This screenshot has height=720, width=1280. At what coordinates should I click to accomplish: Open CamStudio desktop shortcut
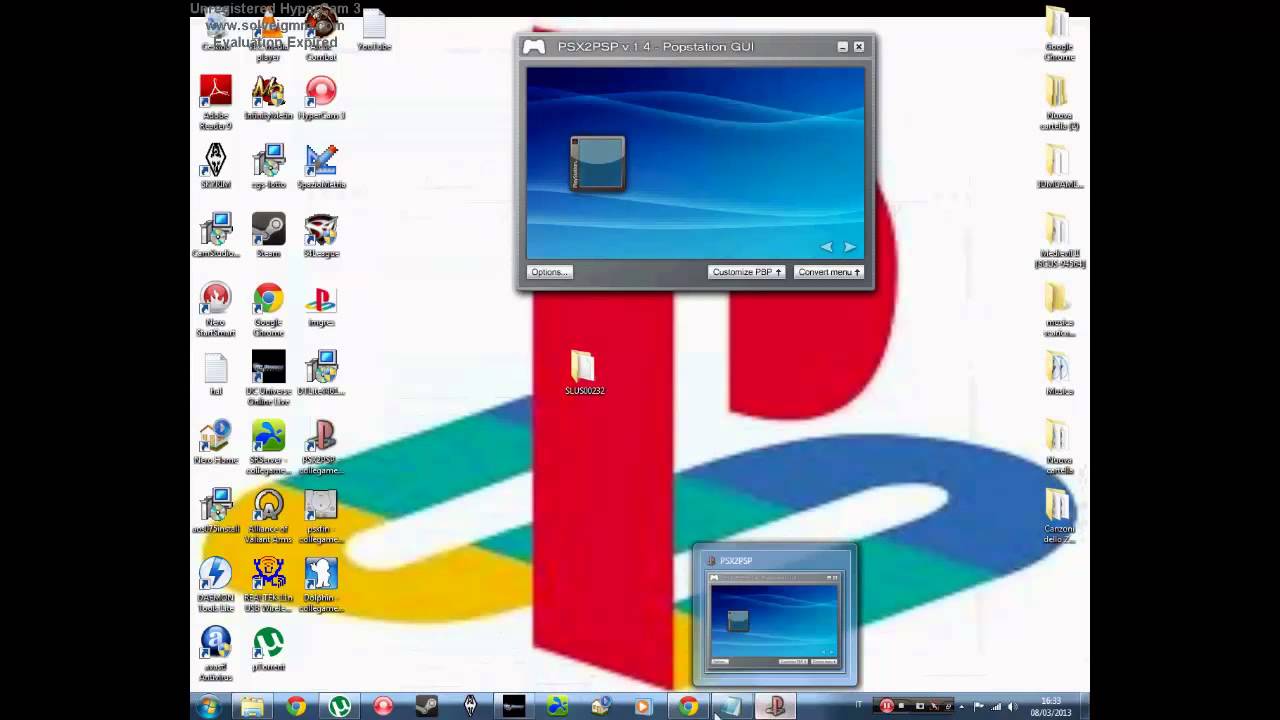(x=216, y=235)
